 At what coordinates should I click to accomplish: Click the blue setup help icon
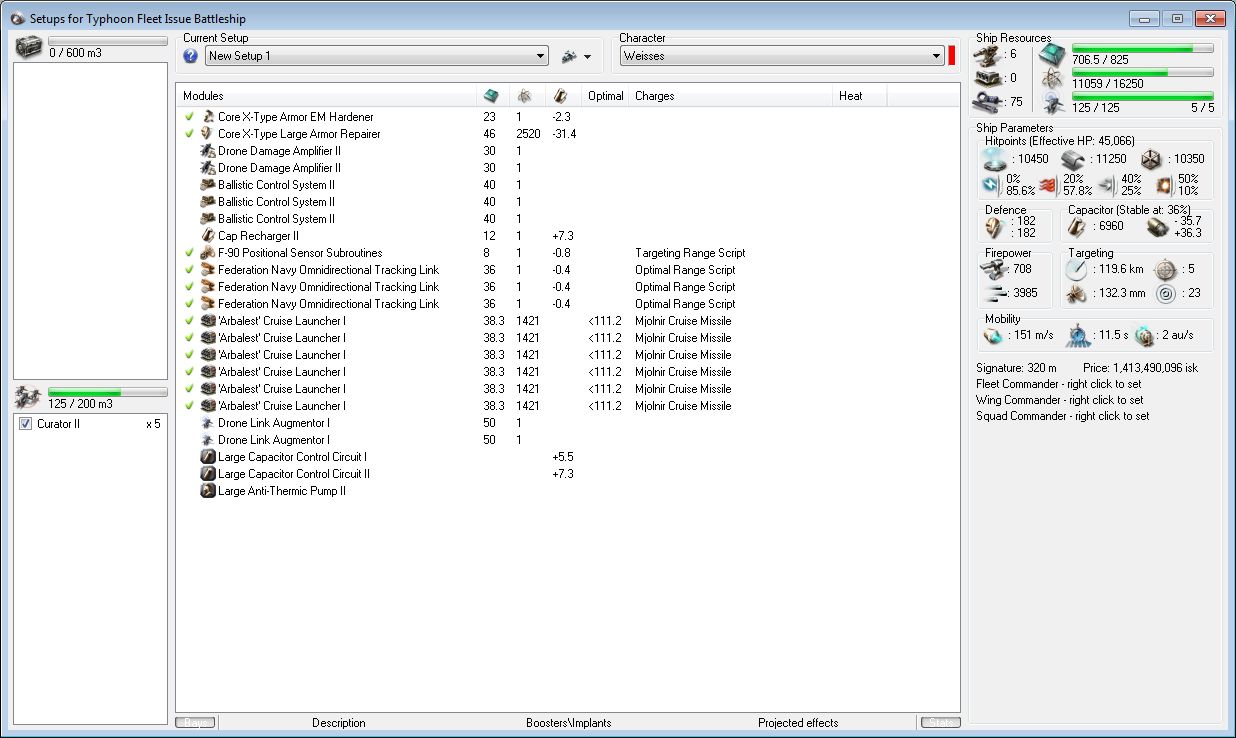coord(191,56)
